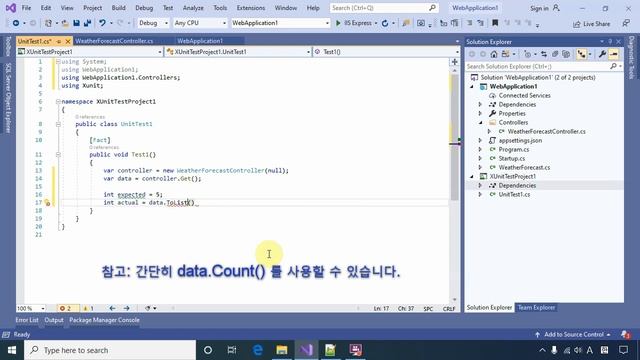Image resolution: width=640 pixels, height=360 pixels.
Task: Toggle pin on UnitTest1.cs tab
Action: (59, 41)
